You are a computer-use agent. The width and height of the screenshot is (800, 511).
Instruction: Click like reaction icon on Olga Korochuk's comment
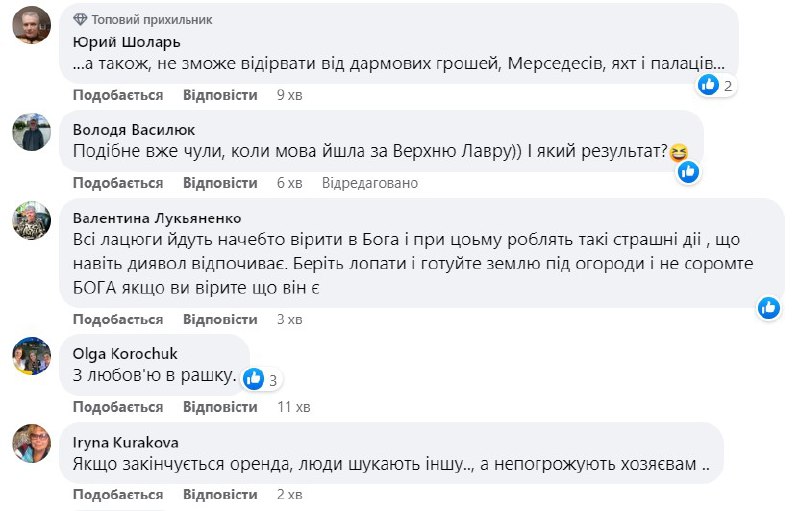pos(254,378)
